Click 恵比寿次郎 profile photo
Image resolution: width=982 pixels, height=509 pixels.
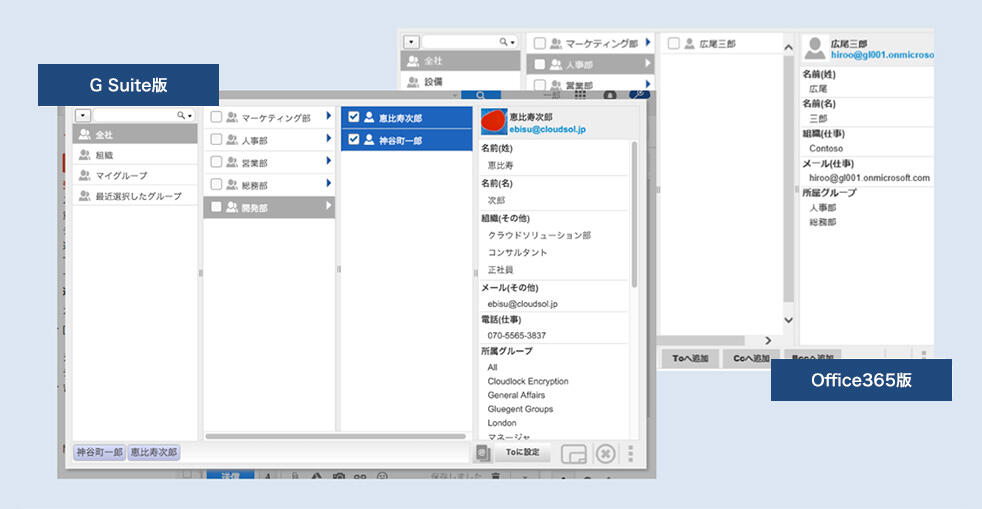click(494, 122)
